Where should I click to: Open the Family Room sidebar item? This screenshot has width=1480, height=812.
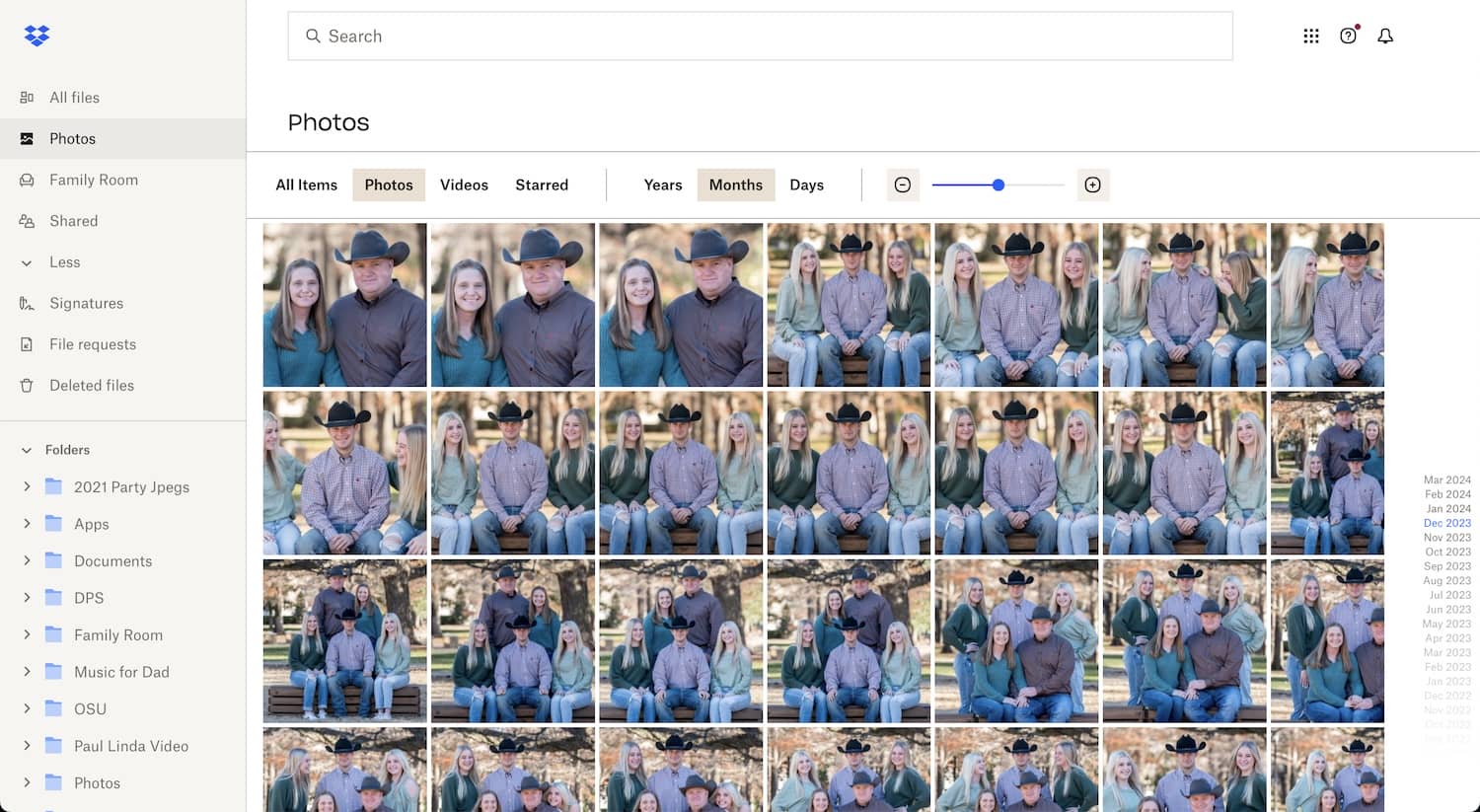94,180
